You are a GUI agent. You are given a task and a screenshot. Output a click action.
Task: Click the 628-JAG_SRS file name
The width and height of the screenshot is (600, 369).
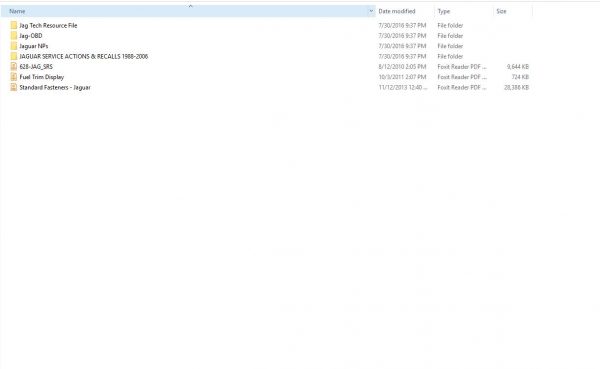(36, 67)
